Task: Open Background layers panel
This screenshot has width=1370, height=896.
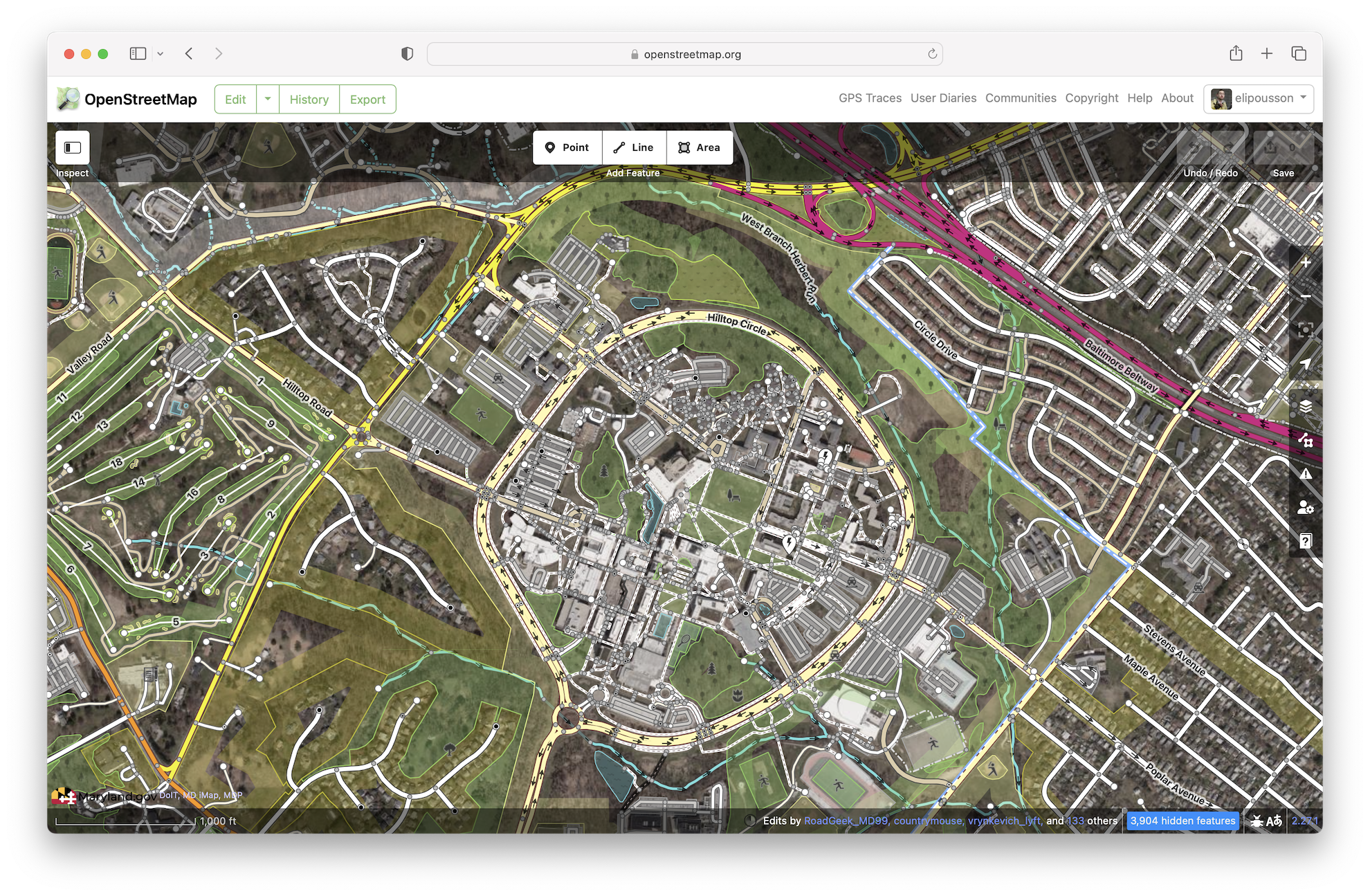Action: point(1306,406)
